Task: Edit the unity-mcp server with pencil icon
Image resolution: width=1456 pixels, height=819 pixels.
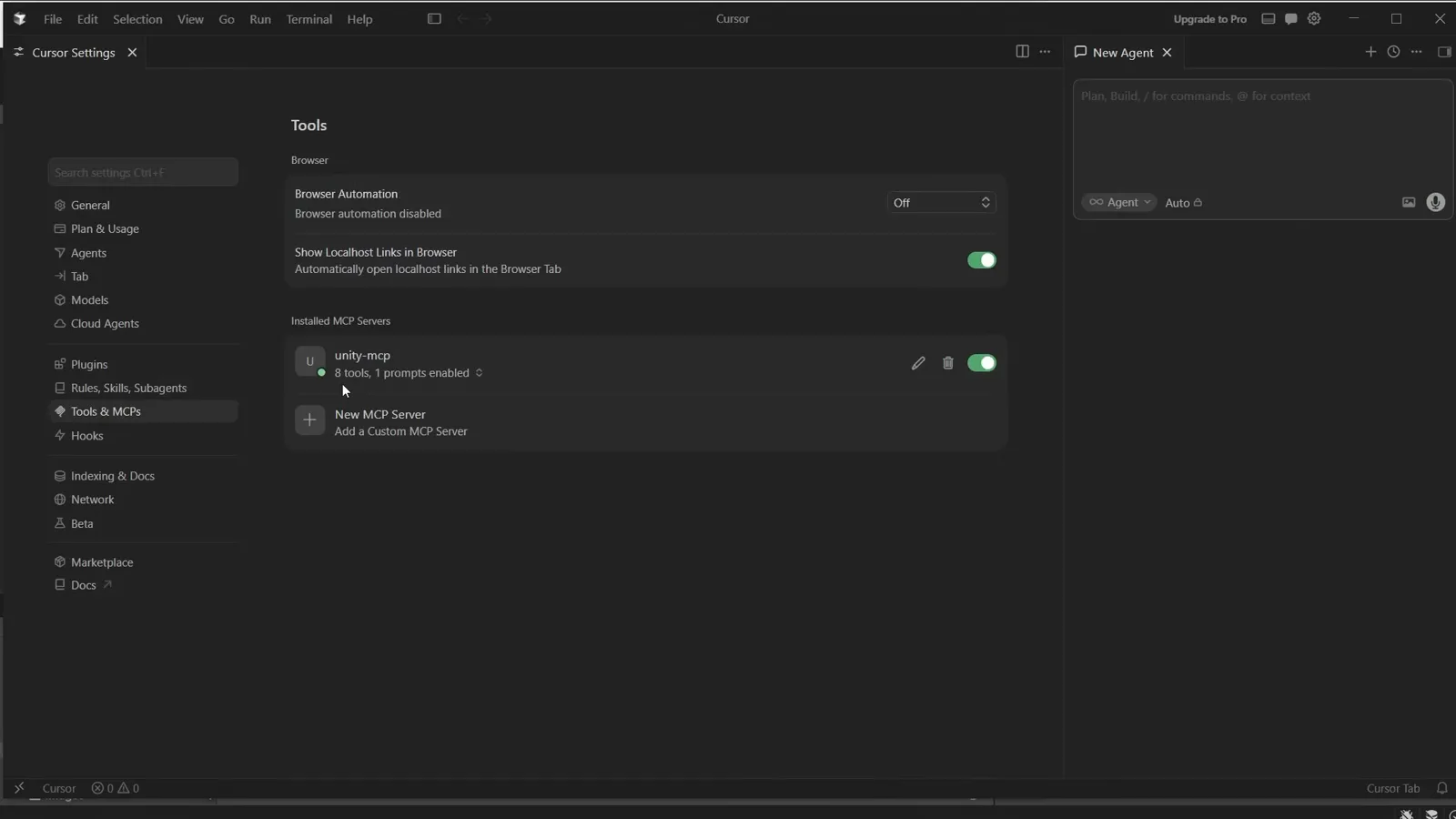Action: 918,363
